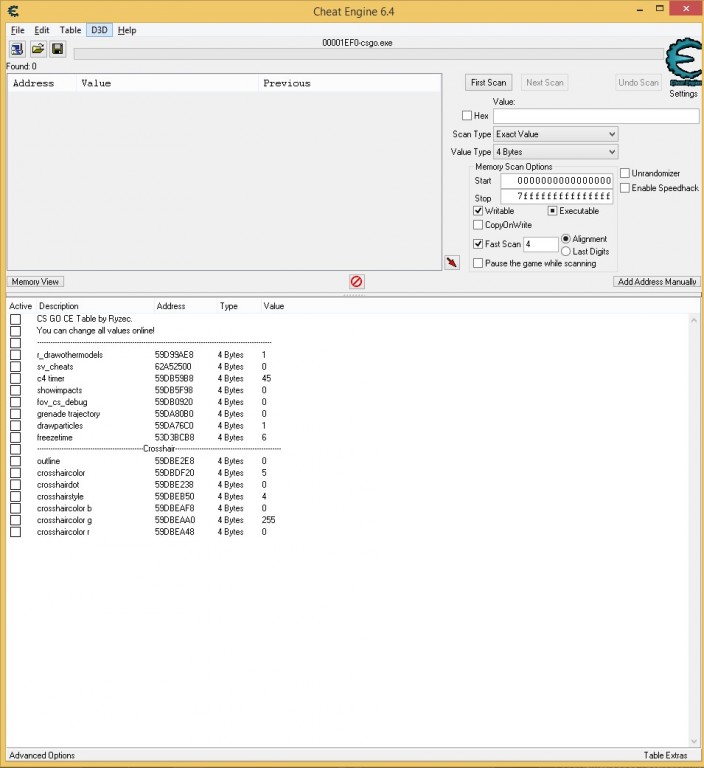Sort results by Address column header
Viewport: 704px width, 768px height.
click(42, 83)
